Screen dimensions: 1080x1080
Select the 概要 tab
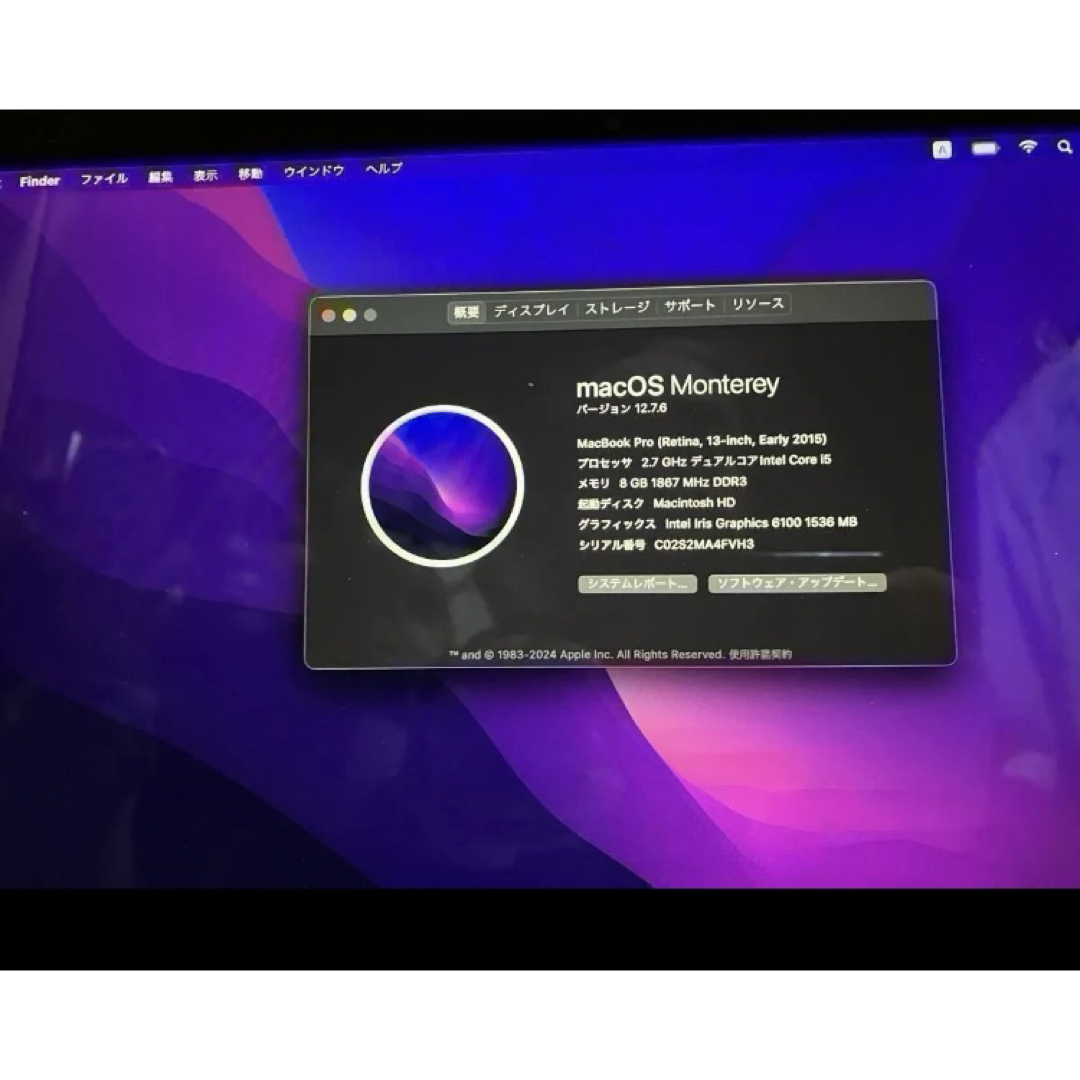tap(466, 312)
